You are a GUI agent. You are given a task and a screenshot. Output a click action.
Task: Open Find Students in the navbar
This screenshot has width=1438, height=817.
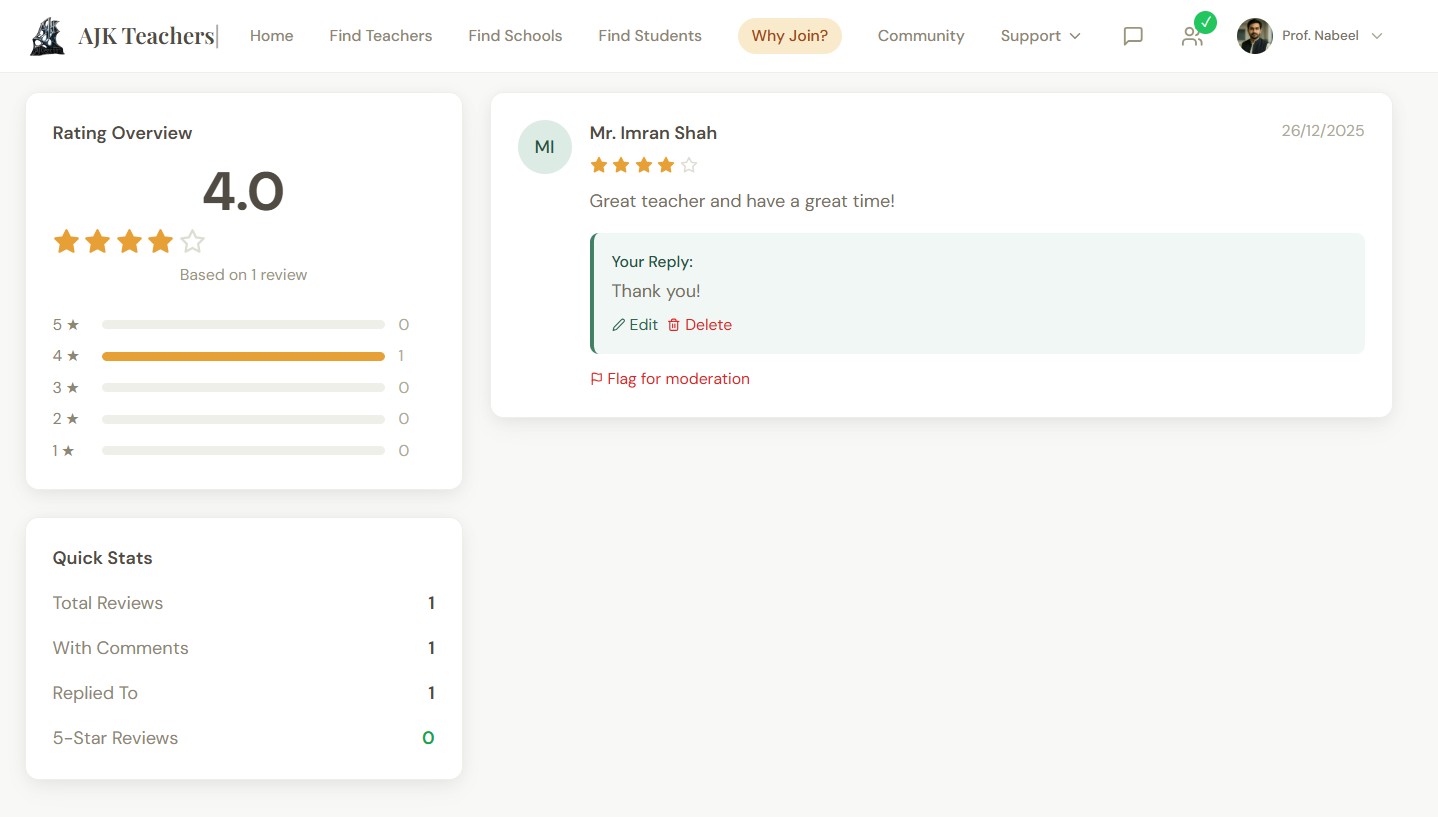[x=649, y=36]
